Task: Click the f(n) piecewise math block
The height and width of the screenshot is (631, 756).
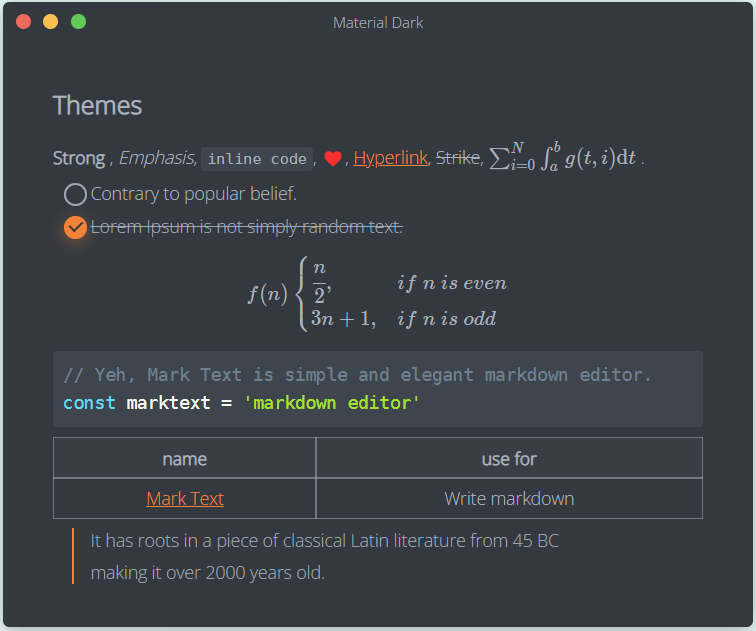Action: tap(377, 294)
